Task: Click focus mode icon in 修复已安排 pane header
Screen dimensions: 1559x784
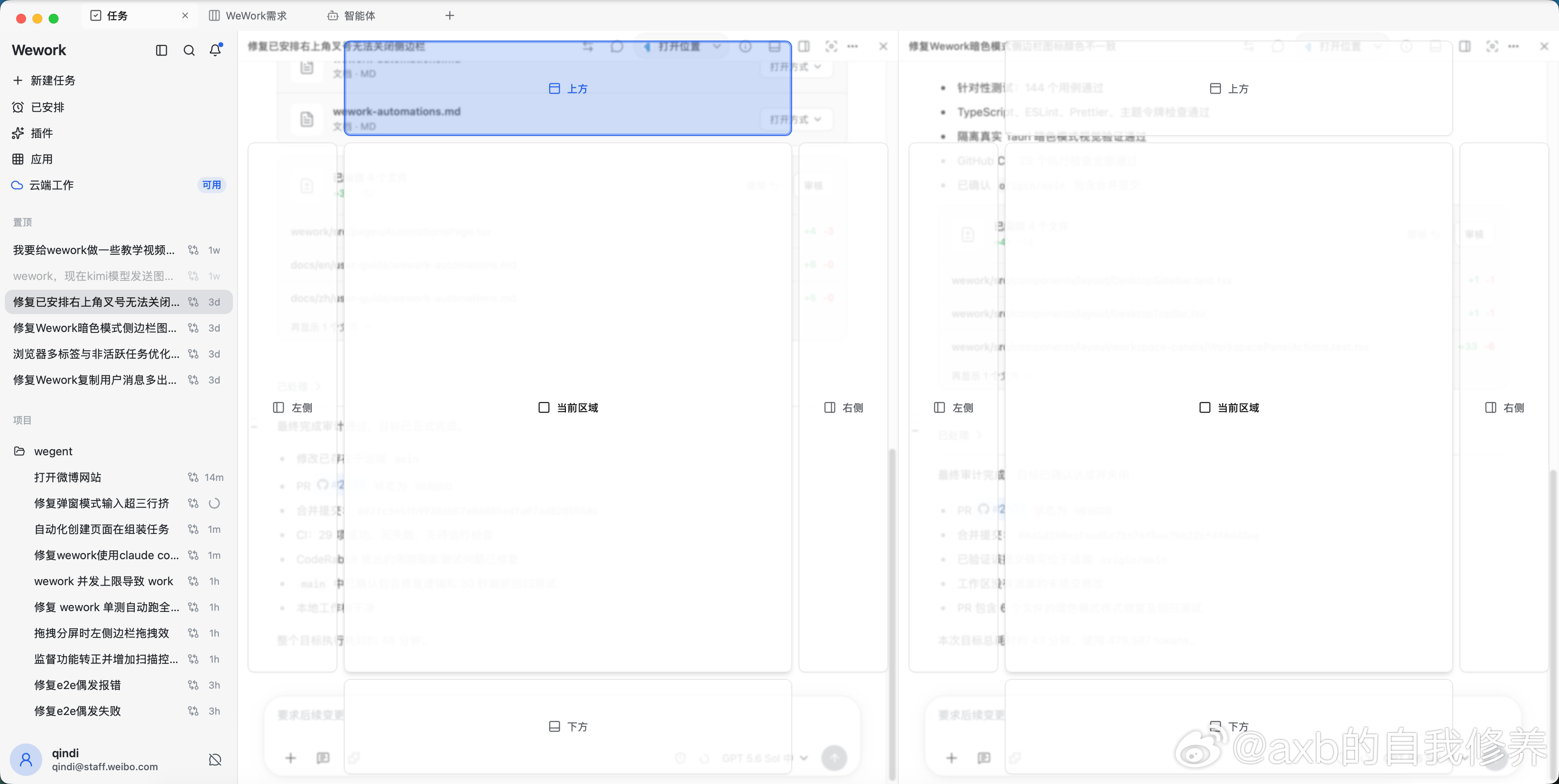Action: coord(831,47)
